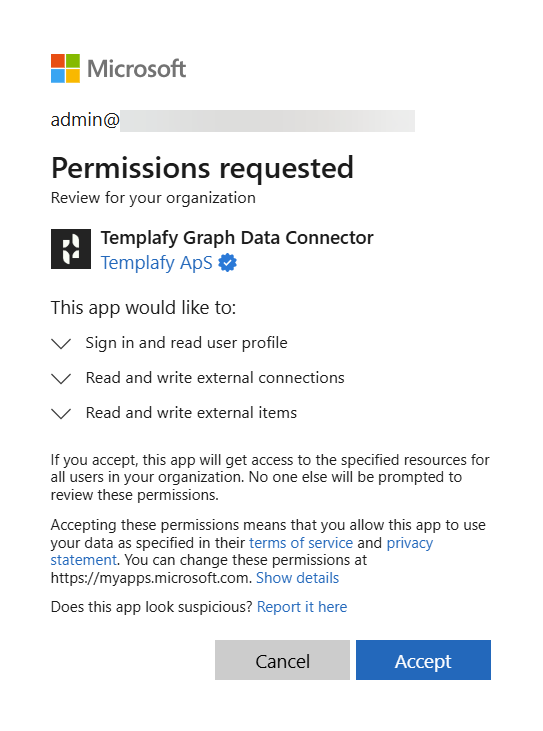Click the 'Read and write external connections' label
The width and height of the screenshot is (543, 731).
coord(215,378)
